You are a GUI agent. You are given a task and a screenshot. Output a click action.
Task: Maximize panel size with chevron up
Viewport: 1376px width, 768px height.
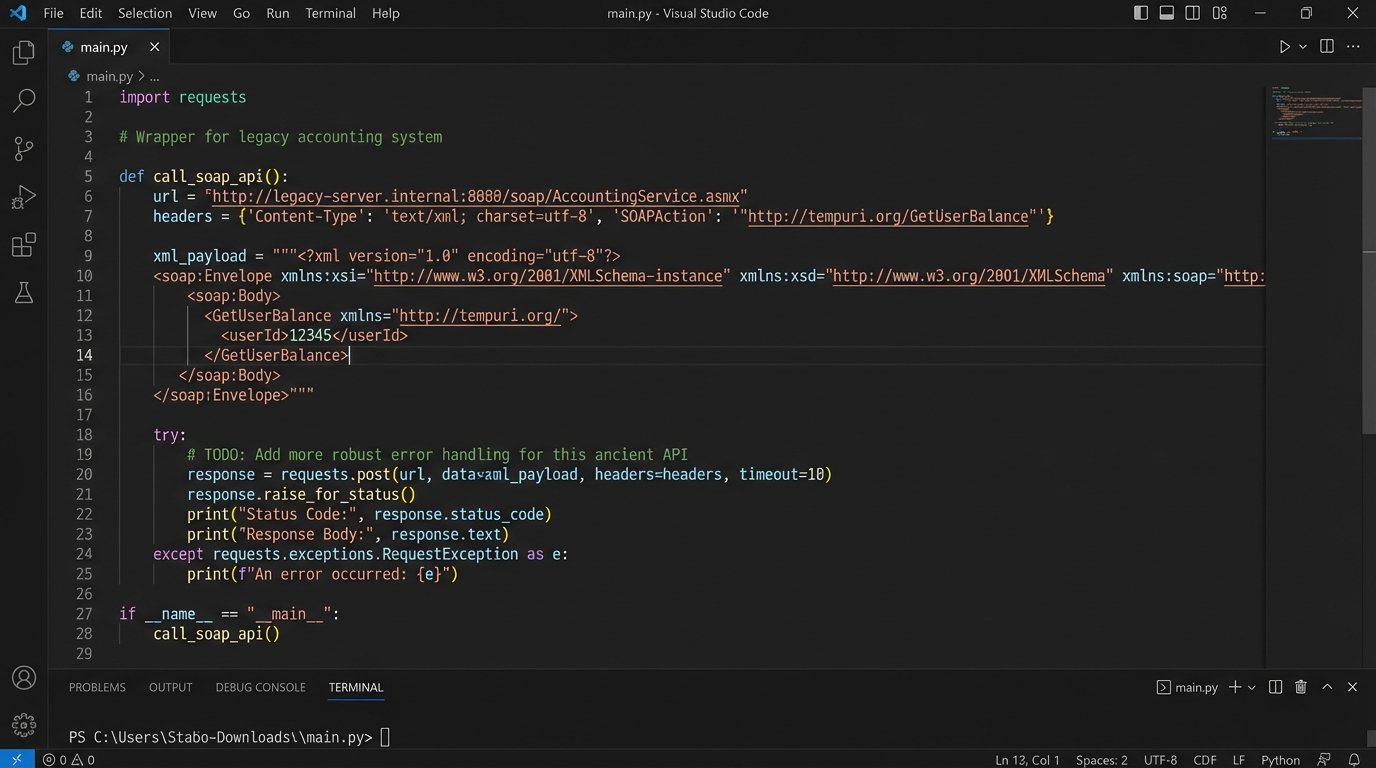1327,687
